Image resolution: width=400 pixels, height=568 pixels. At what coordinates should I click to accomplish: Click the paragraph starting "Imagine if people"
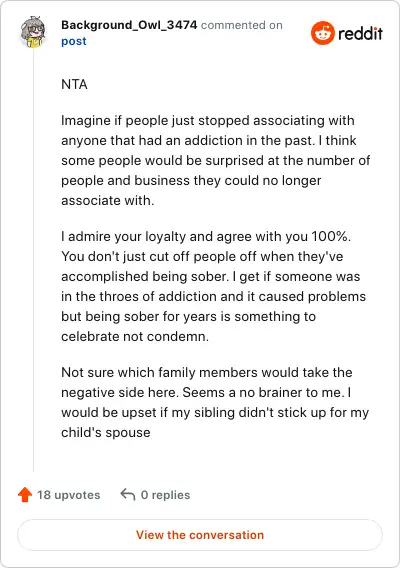click(216, 160)
